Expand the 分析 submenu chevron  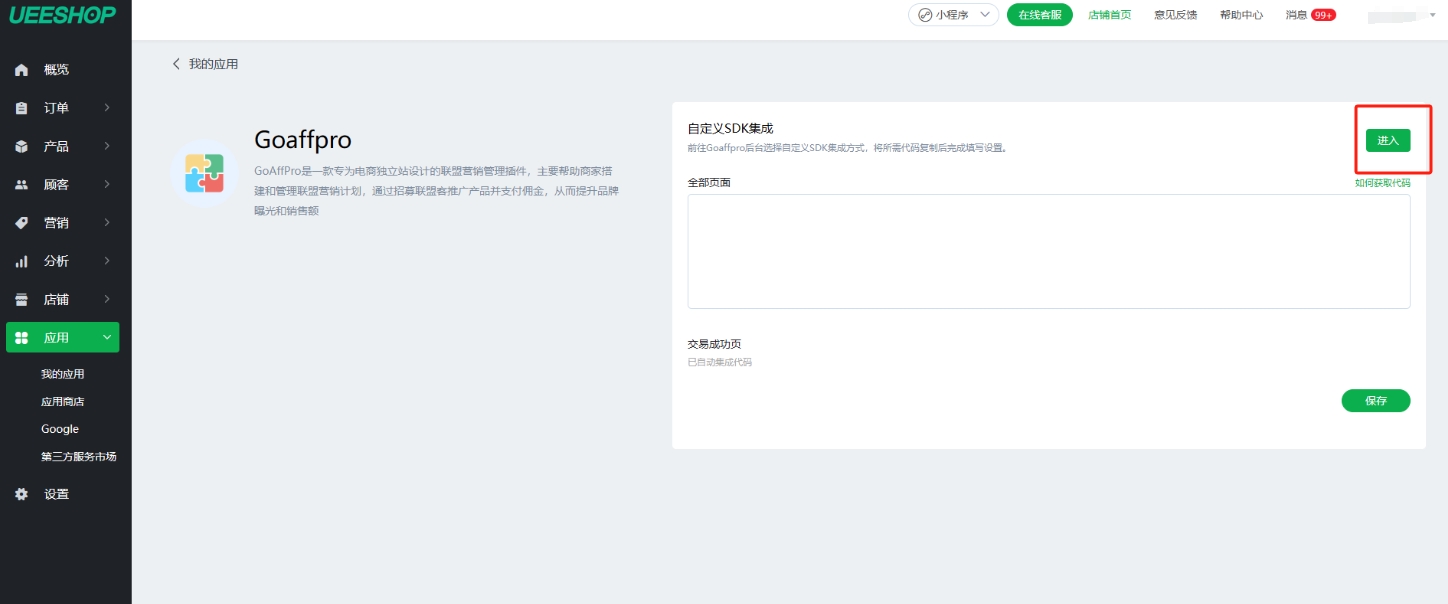[107, 261]
